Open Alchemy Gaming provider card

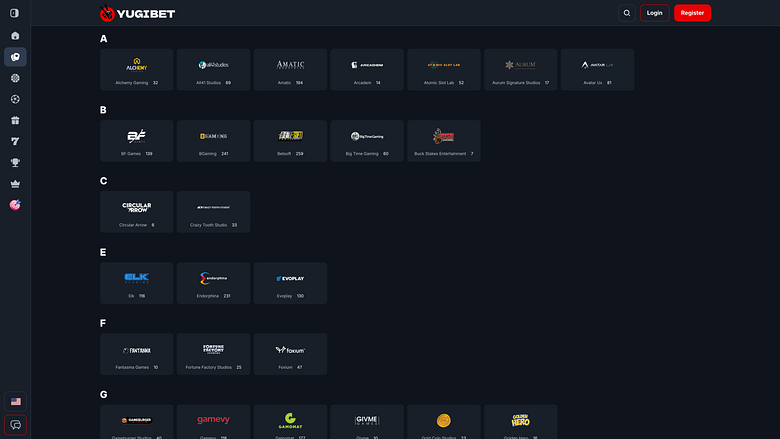click(x=137, y=70)
